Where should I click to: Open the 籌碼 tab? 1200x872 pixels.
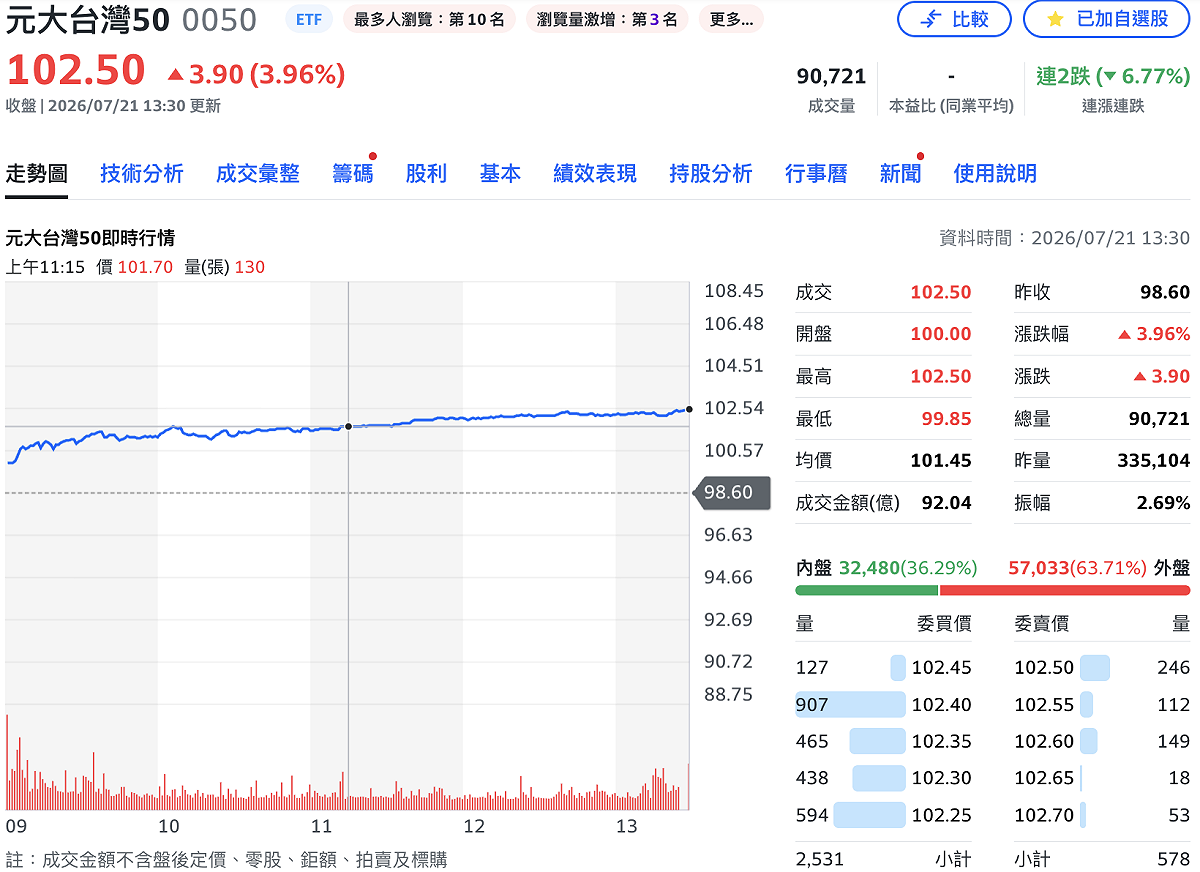point(353,173)
